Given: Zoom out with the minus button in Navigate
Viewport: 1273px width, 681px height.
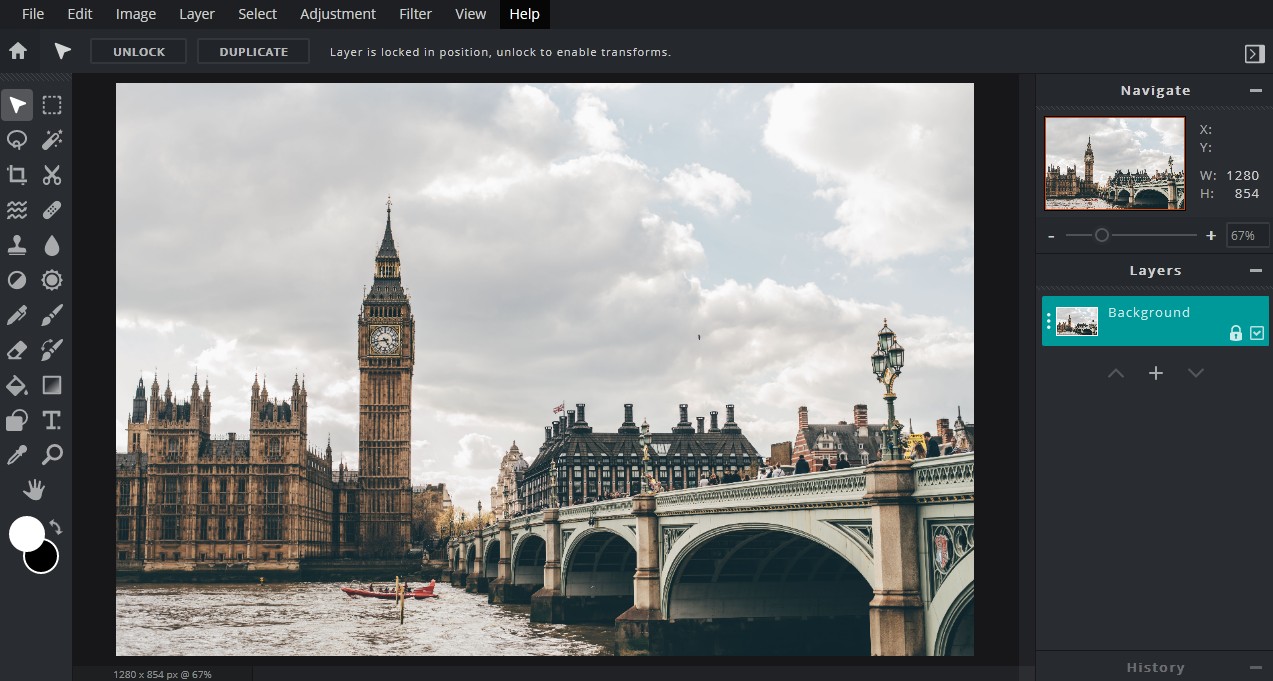Looking at the screenshot, I should point(1051,236).
